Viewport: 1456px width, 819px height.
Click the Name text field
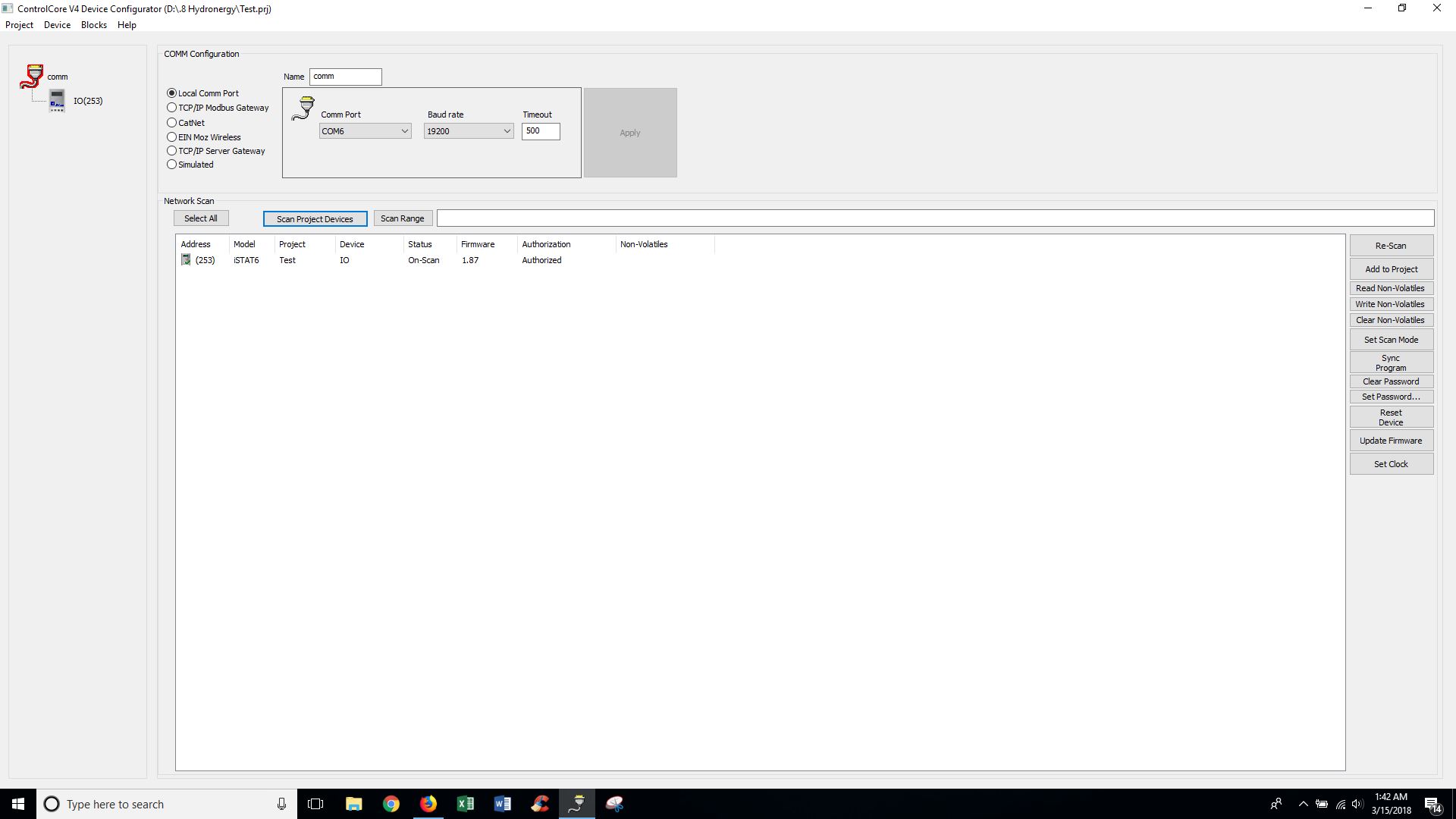pos(345,77)
